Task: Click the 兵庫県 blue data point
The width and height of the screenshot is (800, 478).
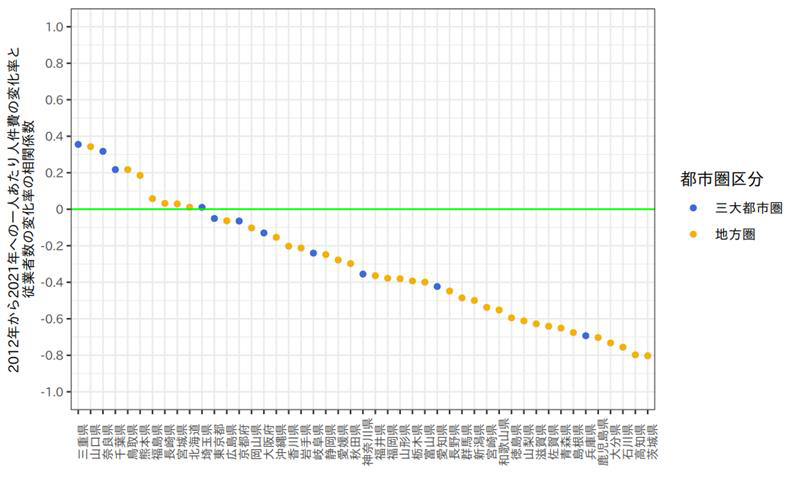Action: pos(586,336)
